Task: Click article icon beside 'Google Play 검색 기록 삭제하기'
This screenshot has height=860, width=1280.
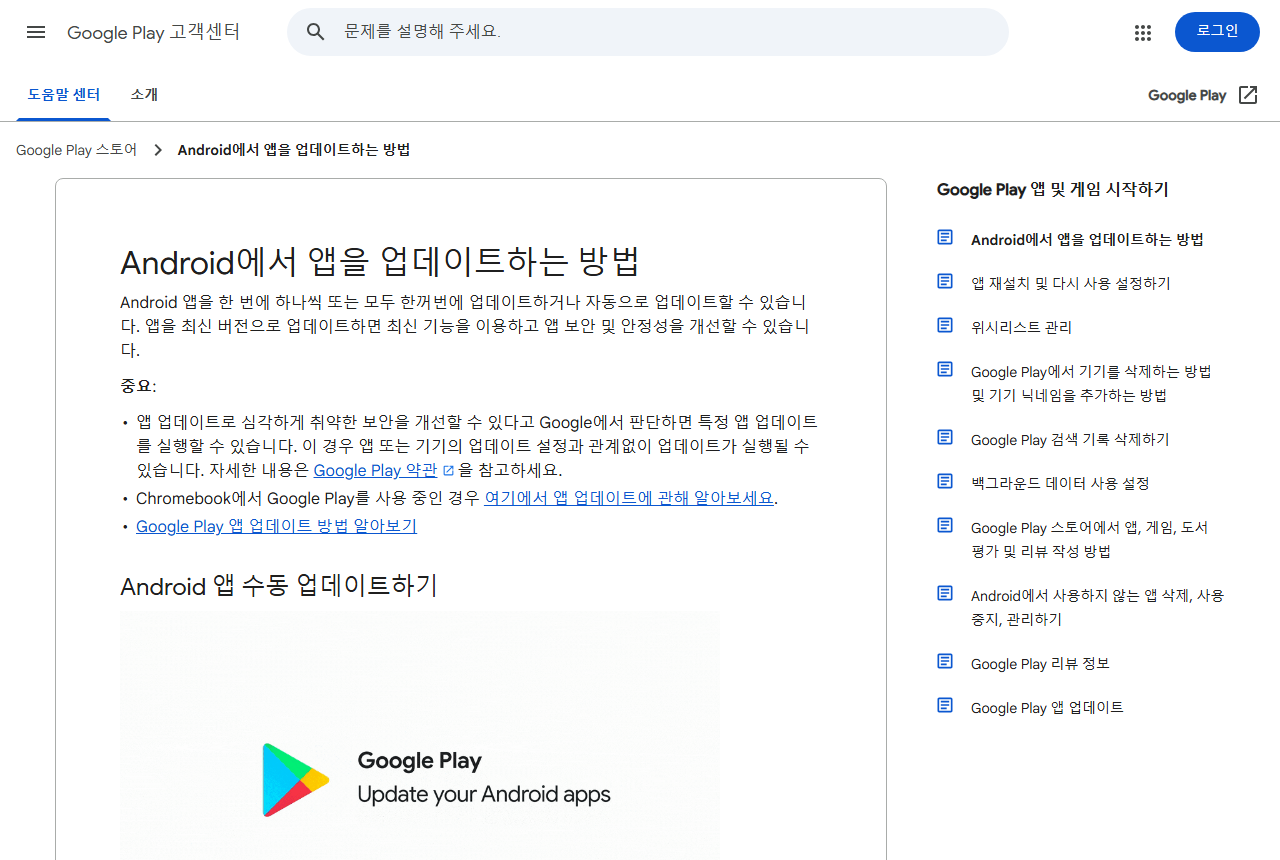Action: (x=945, y=437)
